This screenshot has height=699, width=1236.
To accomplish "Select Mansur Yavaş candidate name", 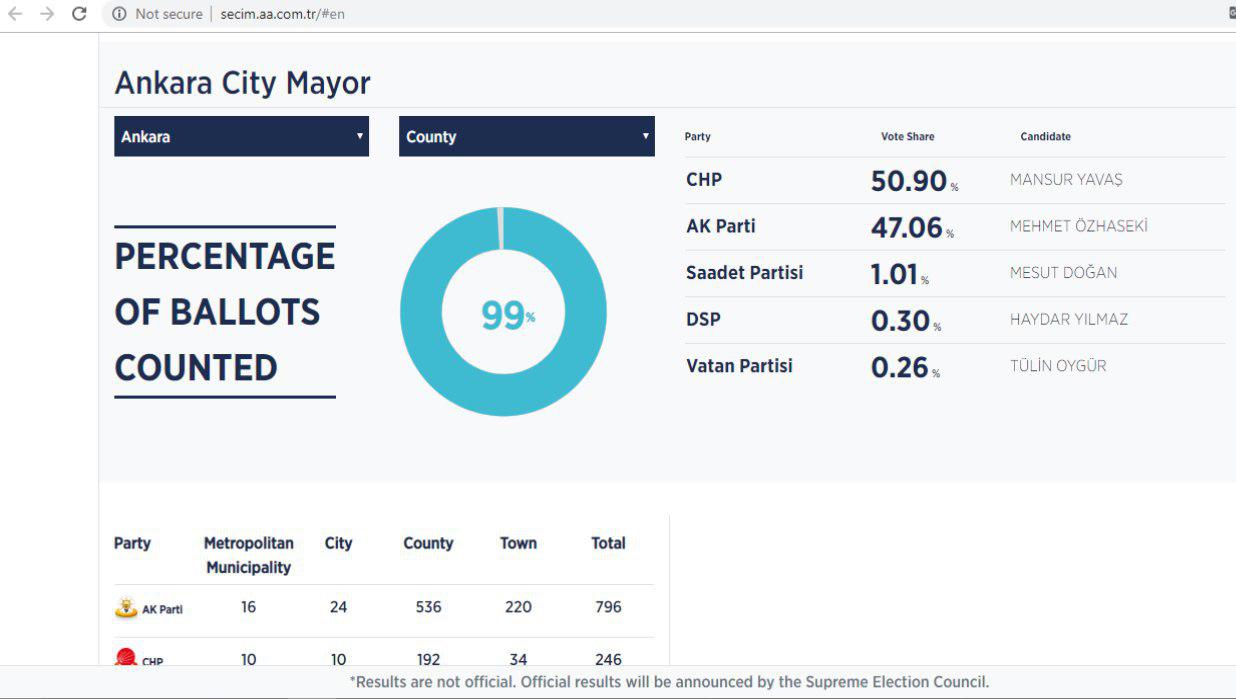I will coord(1066,180).
